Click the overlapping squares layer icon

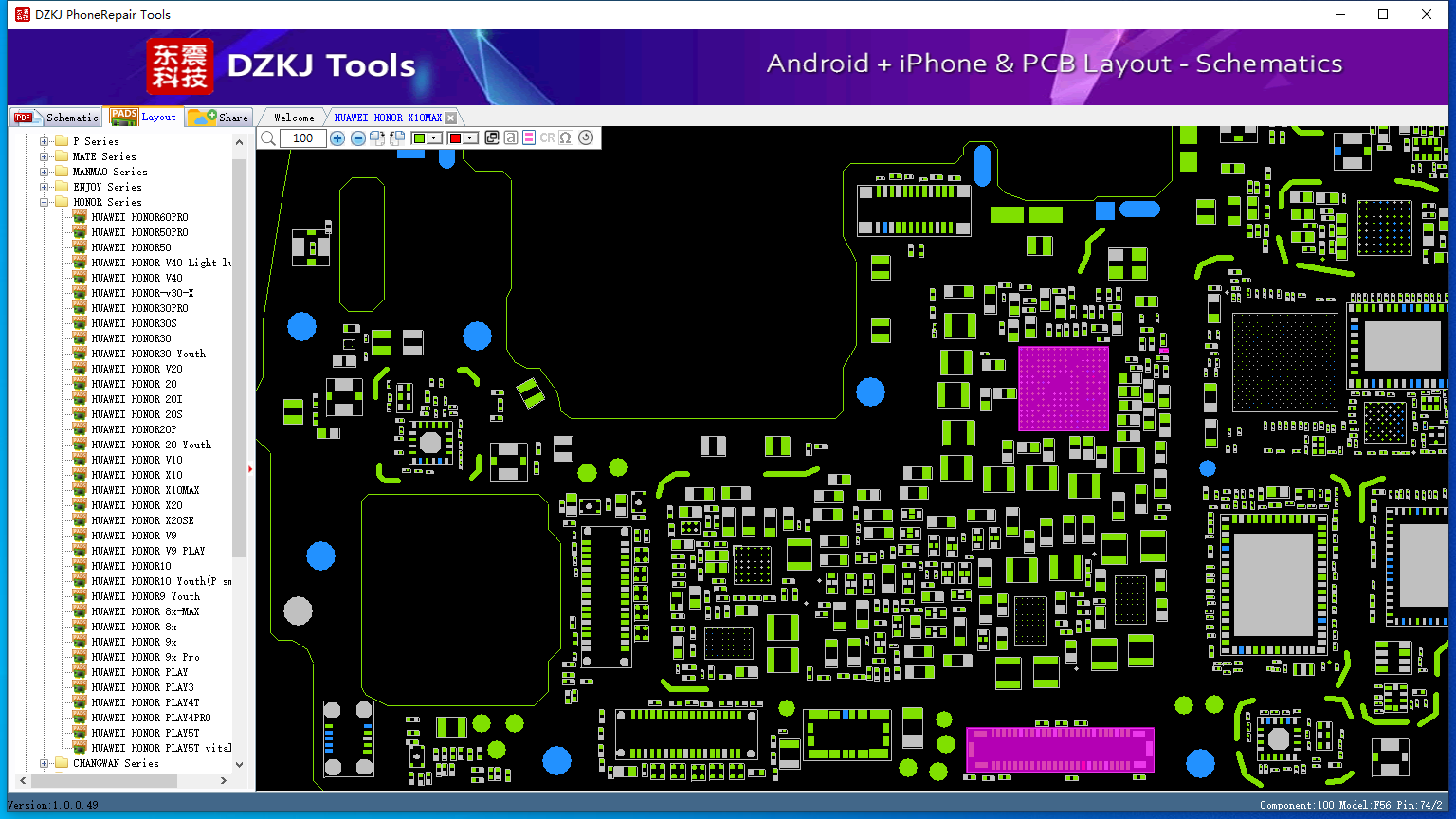click(x=492, y=137)
